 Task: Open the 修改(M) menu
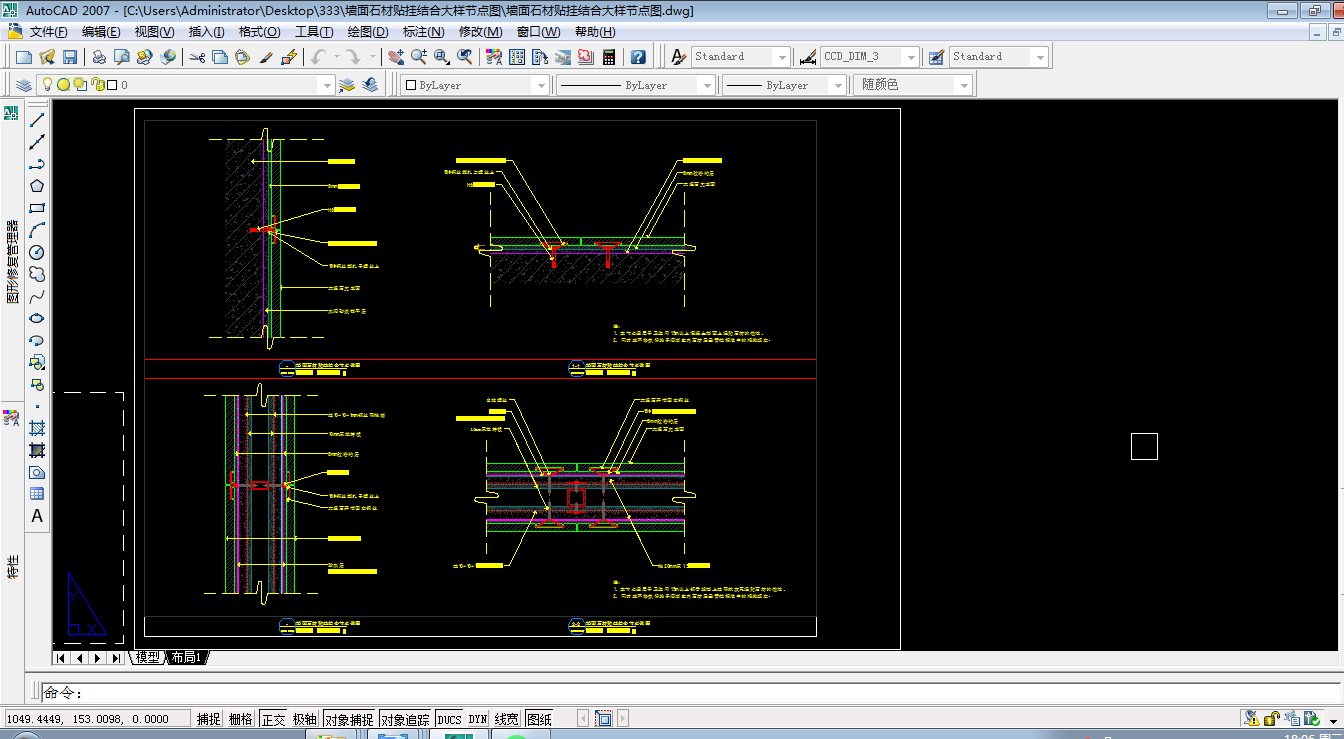click(x=480, y=32)
